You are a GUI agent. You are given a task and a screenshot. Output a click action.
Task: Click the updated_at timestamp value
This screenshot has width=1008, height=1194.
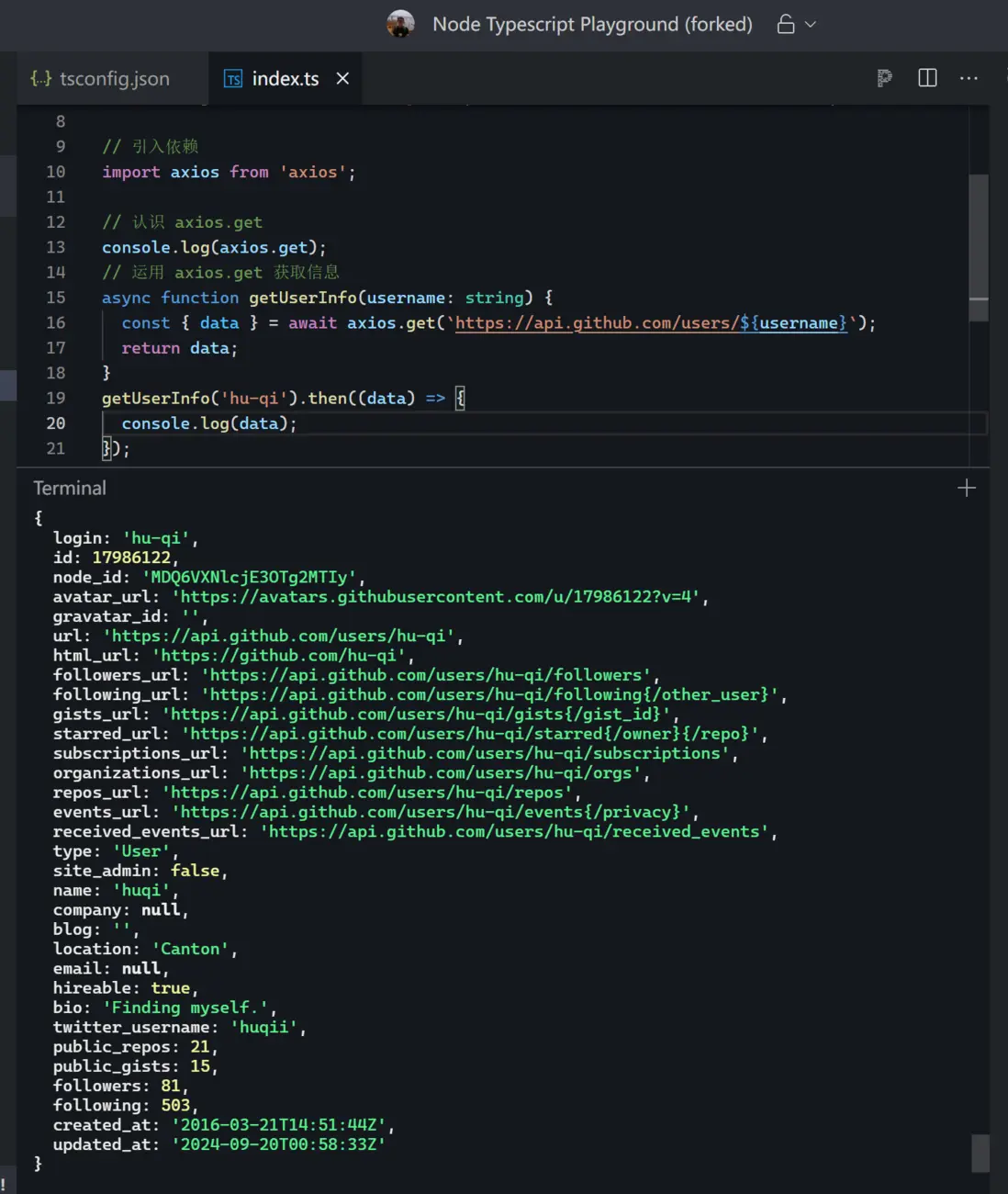(279, 1145)
